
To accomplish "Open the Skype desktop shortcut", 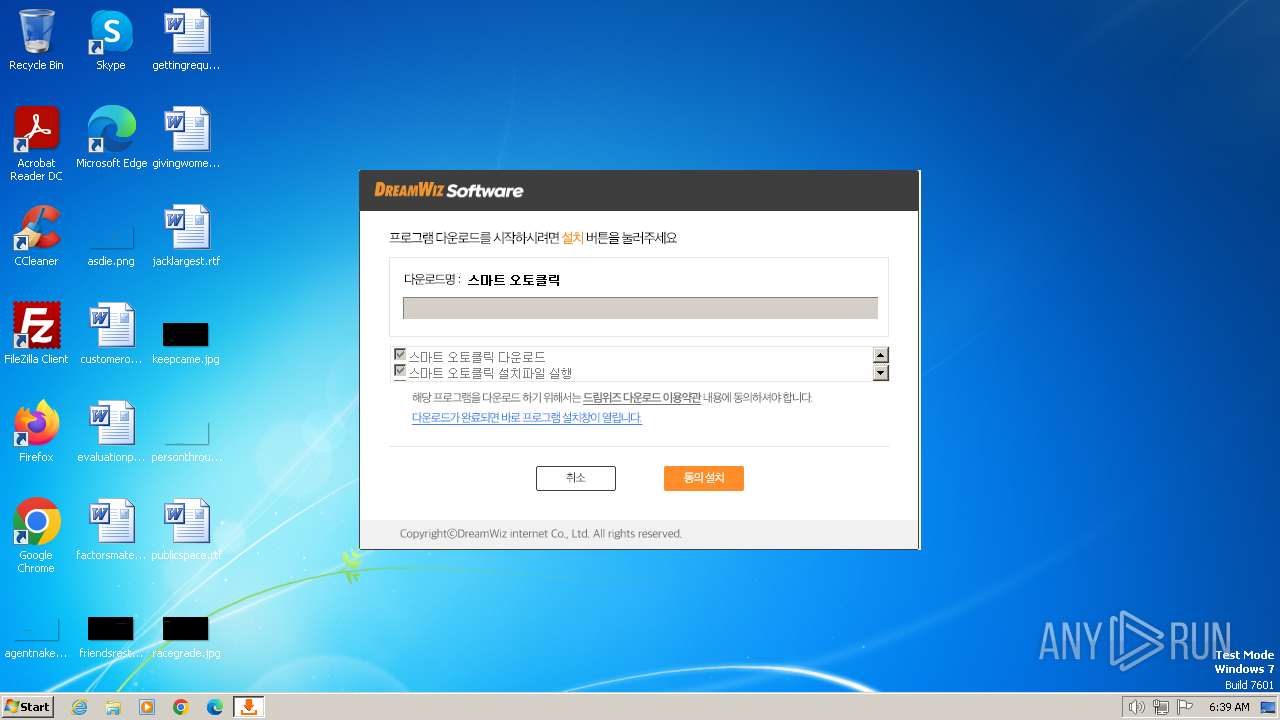I will (x=110, y=40).
